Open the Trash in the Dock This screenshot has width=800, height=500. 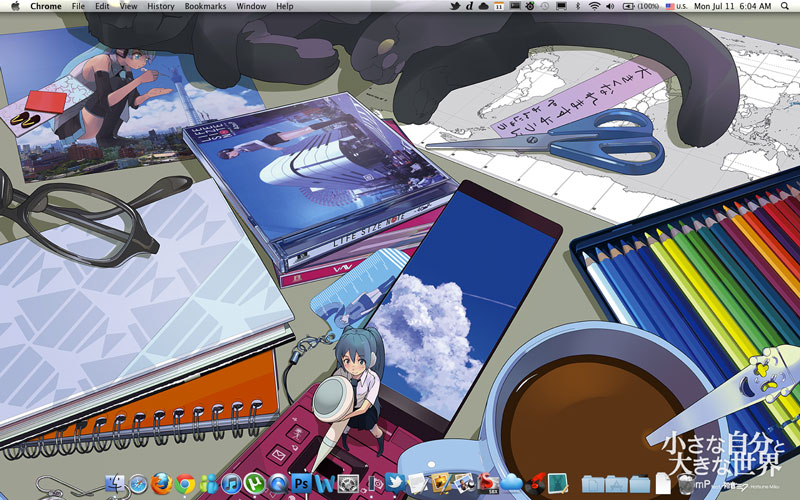point(686,484)
